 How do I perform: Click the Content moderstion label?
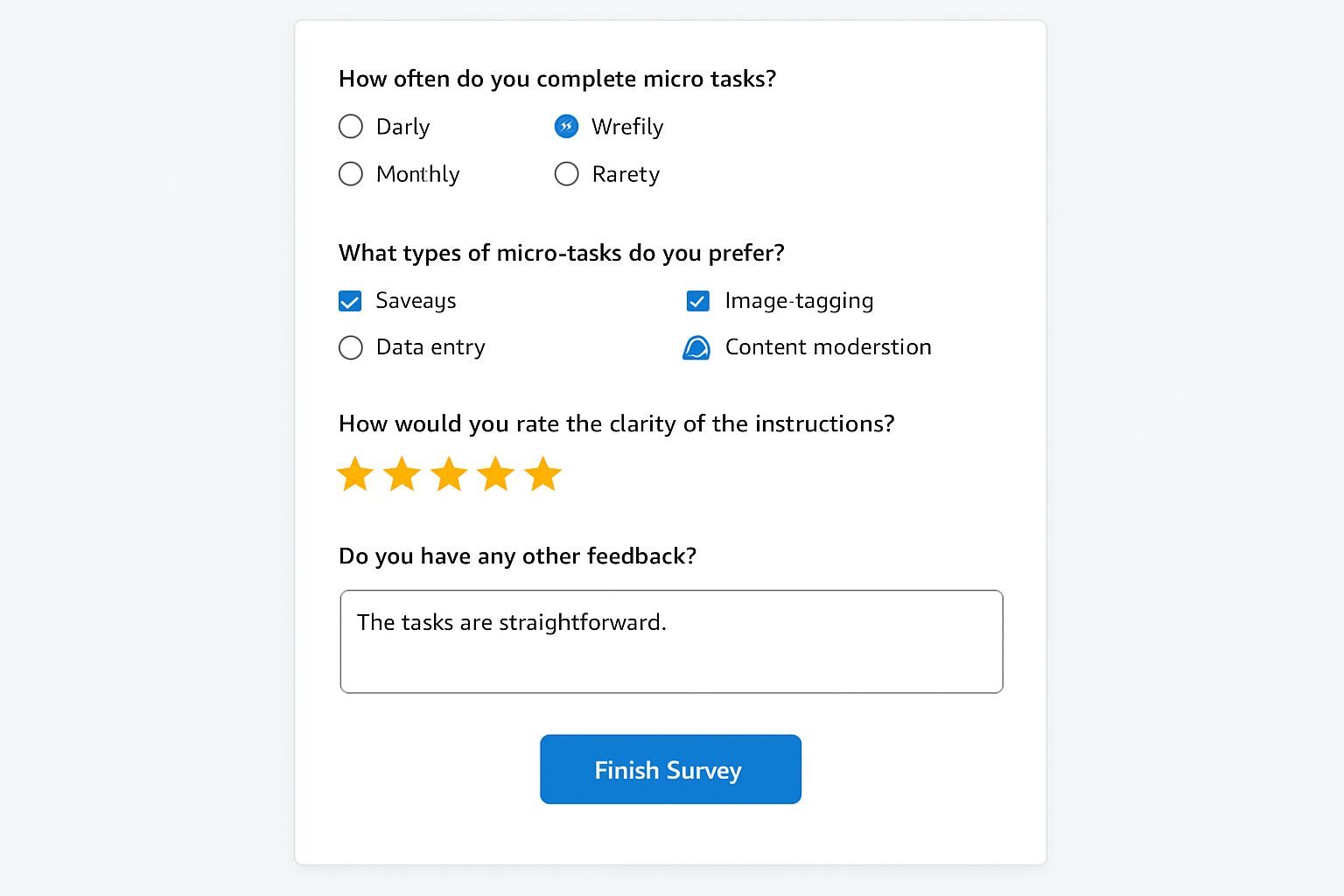[x=829, y=347]
